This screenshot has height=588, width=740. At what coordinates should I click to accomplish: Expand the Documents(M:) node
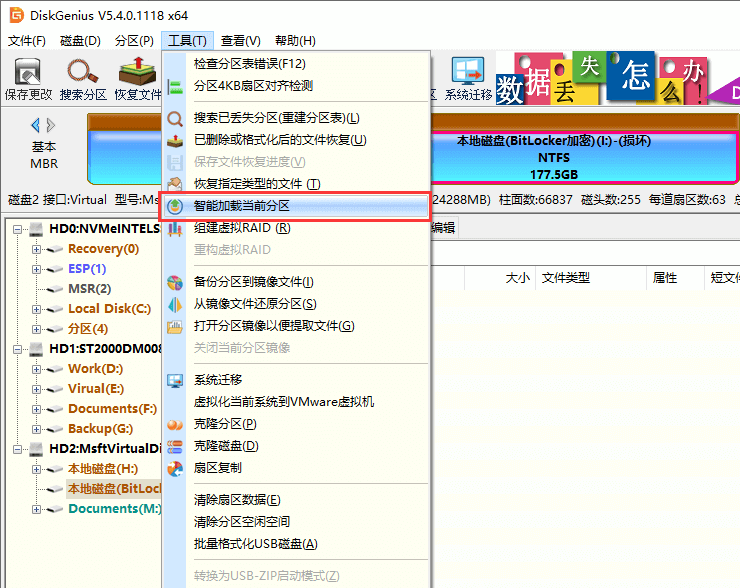36,509
